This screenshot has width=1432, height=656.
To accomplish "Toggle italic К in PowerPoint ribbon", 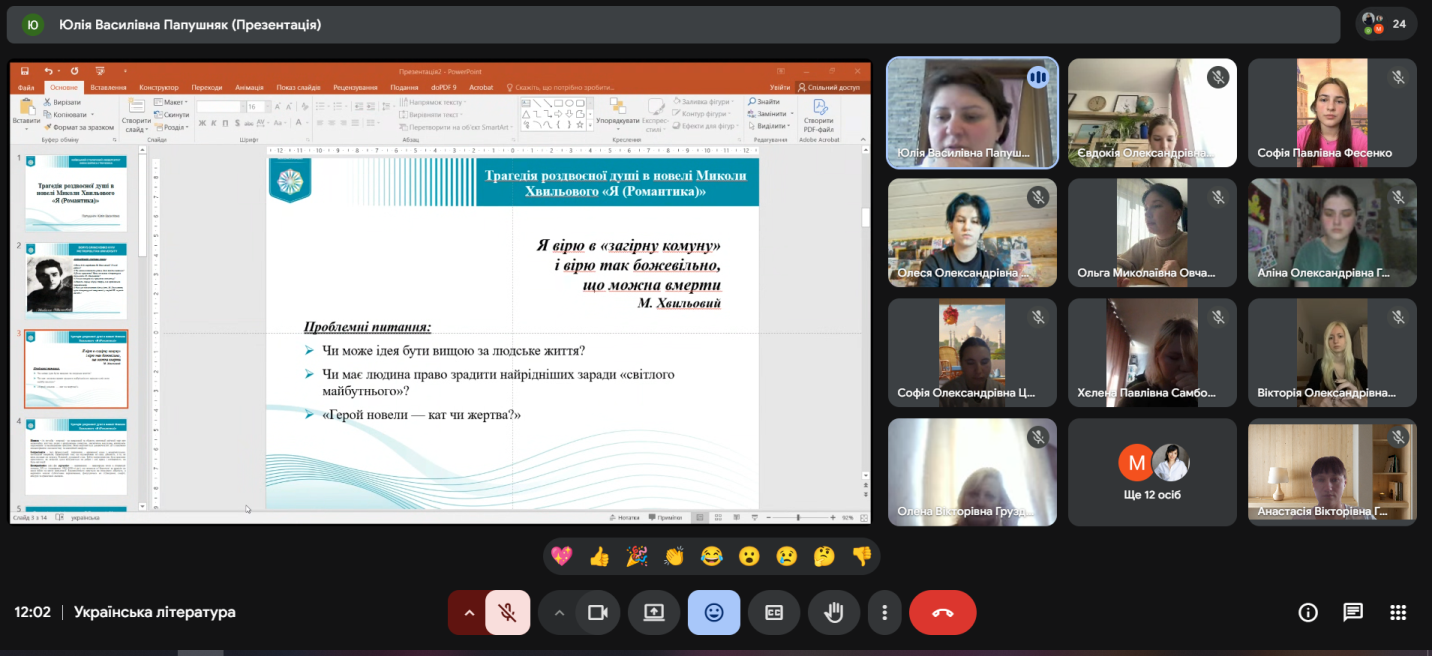I will pos(214,124).
